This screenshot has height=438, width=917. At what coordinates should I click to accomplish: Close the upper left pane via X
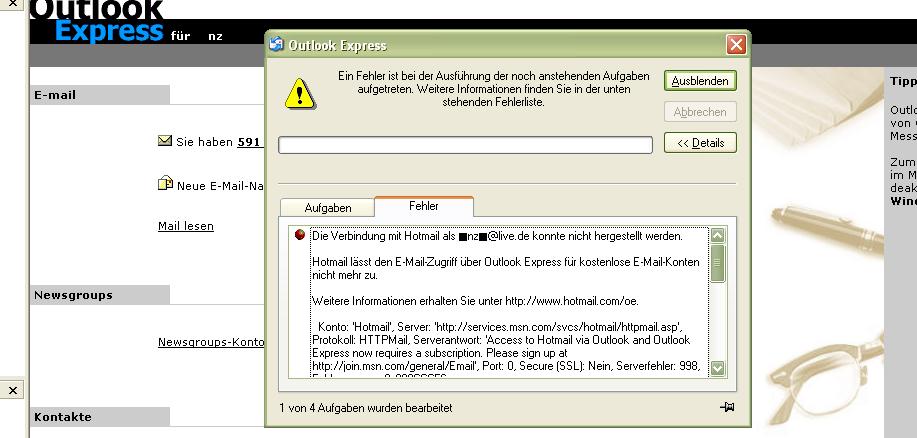(12, 4)
